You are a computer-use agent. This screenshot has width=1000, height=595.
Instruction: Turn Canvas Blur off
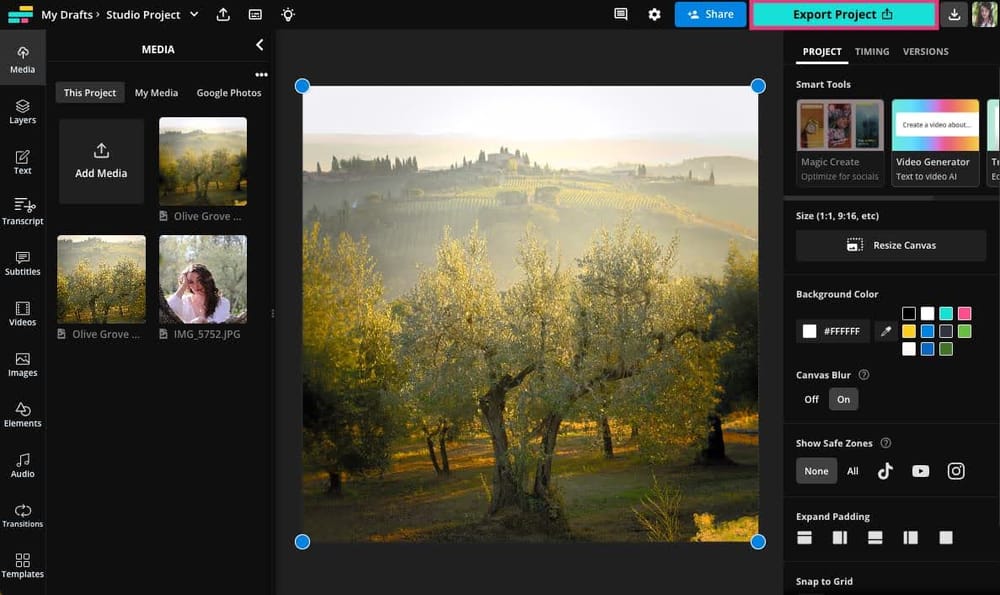pyautogui.click(x=811, y=399)
